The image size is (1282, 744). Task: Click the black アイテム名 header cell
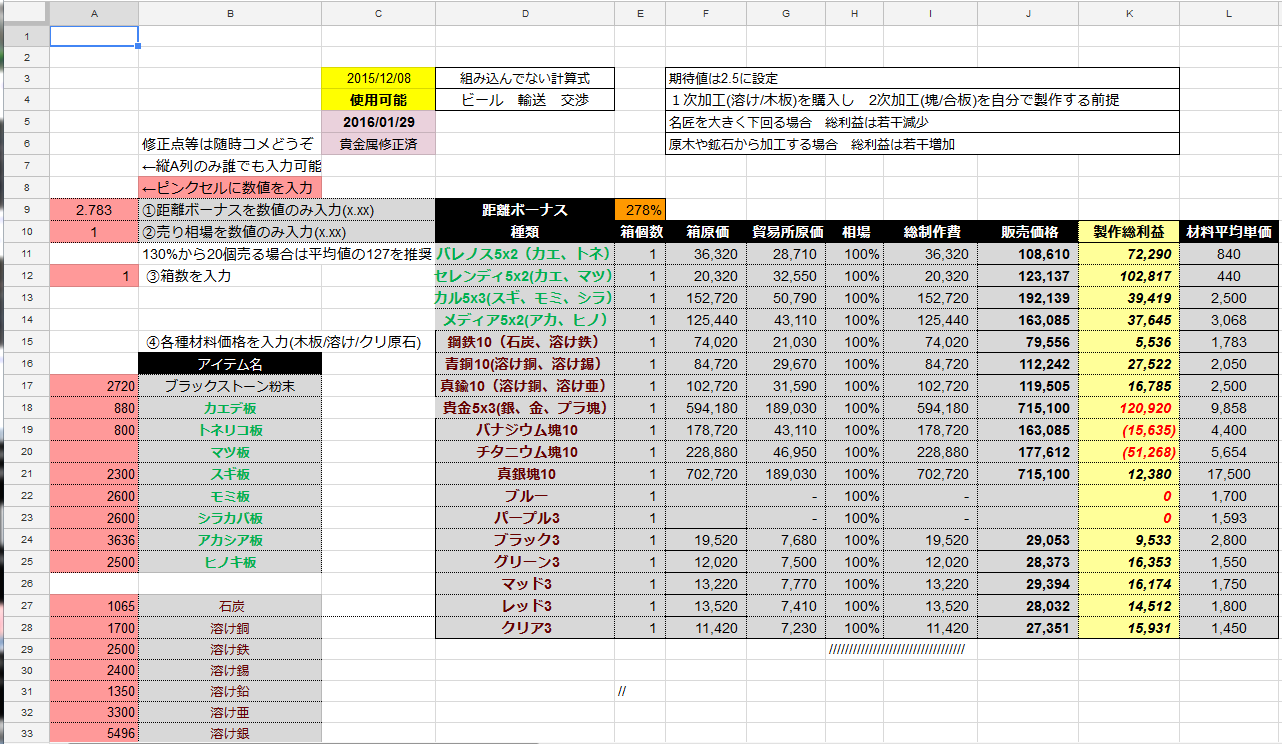[x=230, y=364]
